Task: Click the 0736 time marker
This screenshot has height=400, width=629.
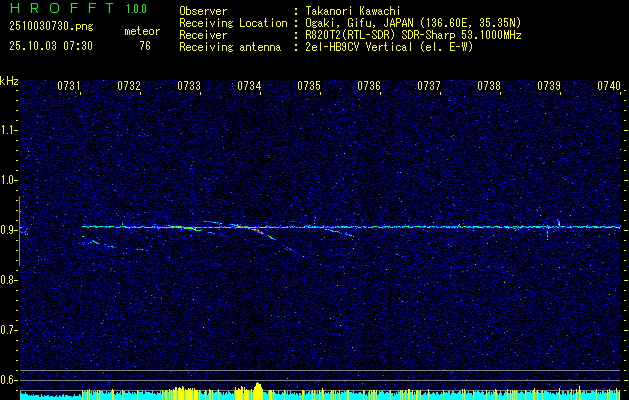Action: (x=369, y=85)
